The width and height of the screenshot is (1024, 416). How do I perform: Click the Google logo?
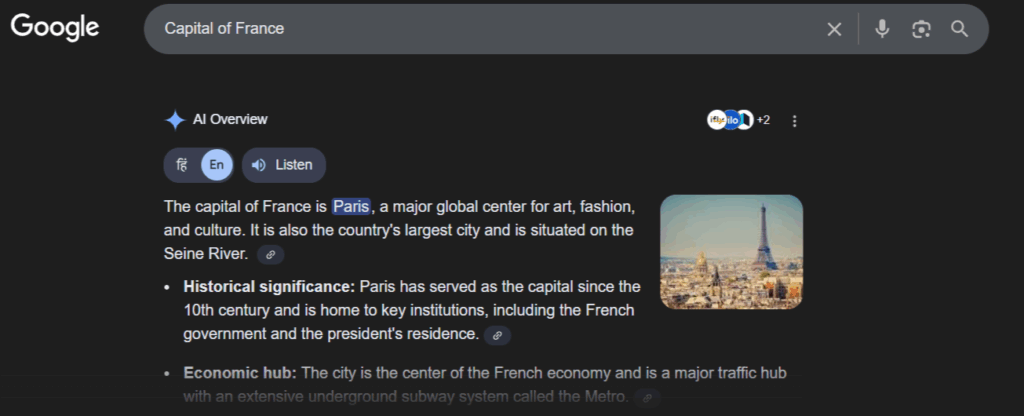pos(55,28)
